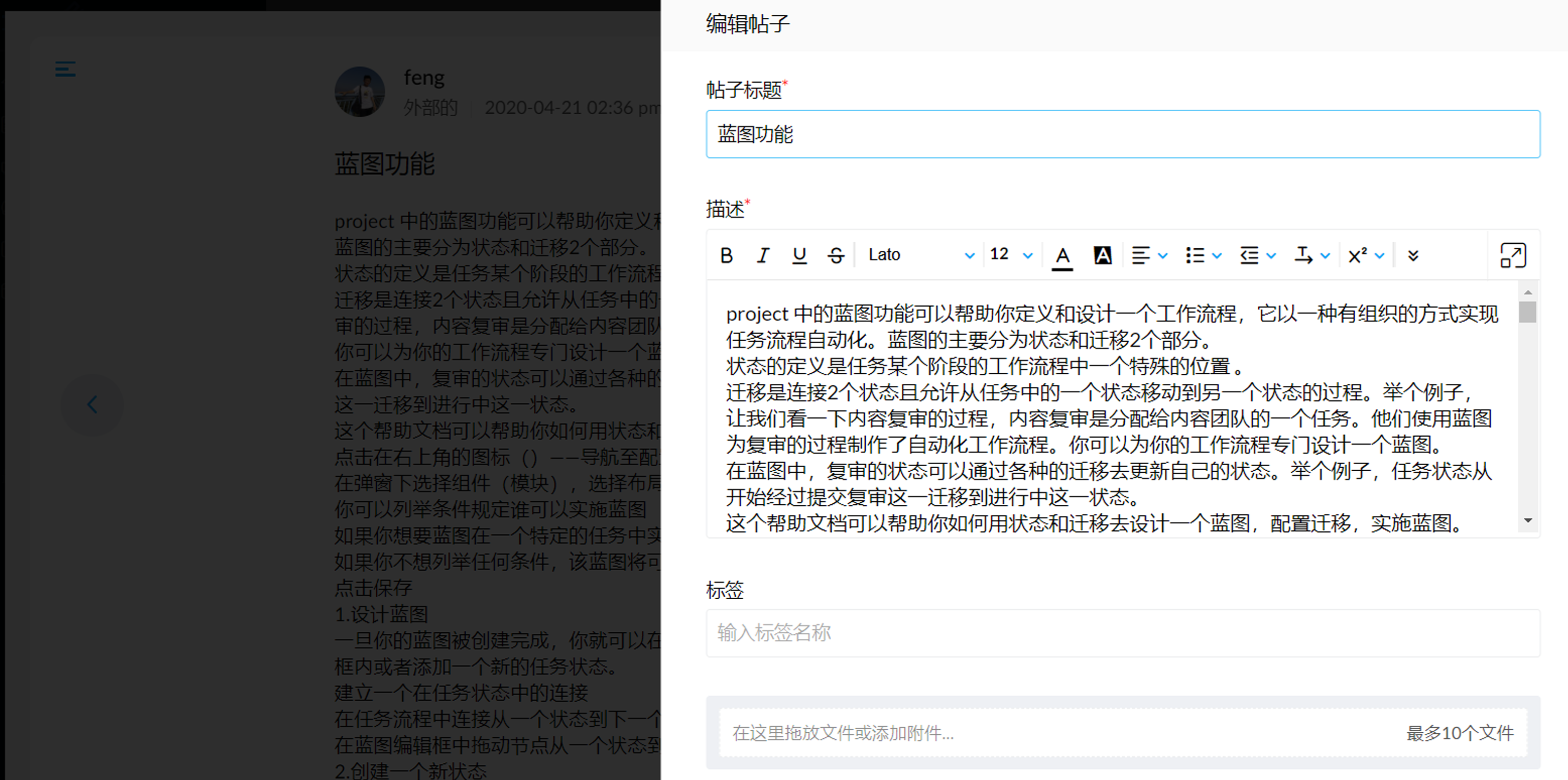Click the back arrow on left side
Image resolution: width=1568 pixels, height=780 pixels.
point(92,404)
